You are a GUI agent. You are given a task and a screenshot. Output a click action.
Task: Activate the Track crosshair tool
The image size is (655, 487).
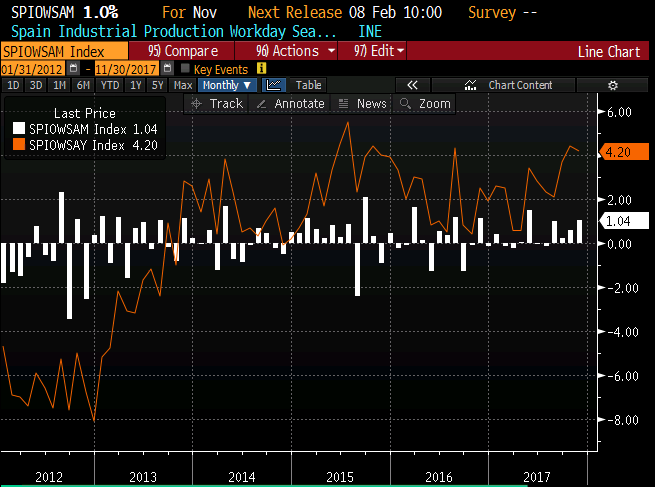pos(217,103)
